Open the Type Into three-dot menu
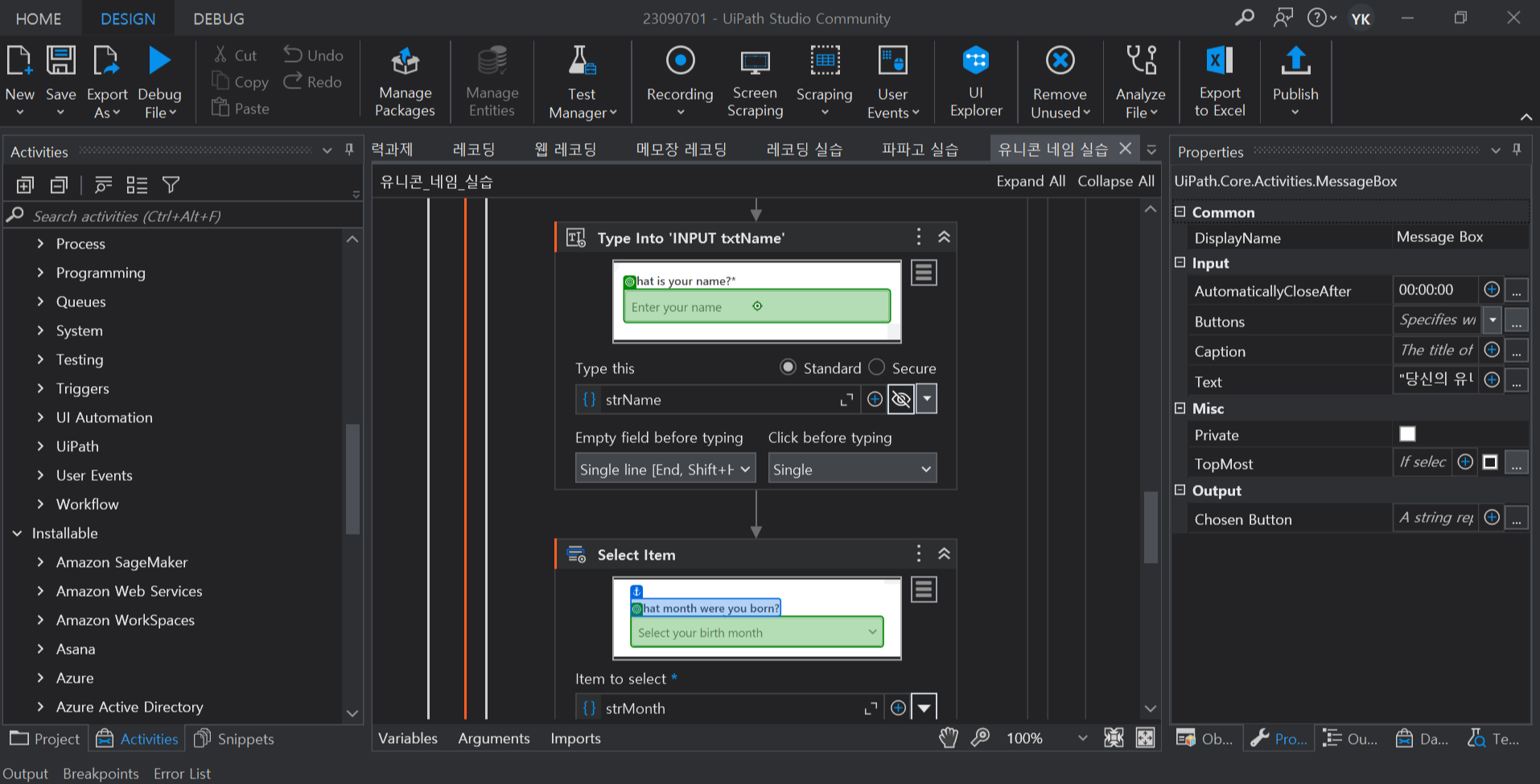This screenshot has width=1540, height=784. click(919, 236)
